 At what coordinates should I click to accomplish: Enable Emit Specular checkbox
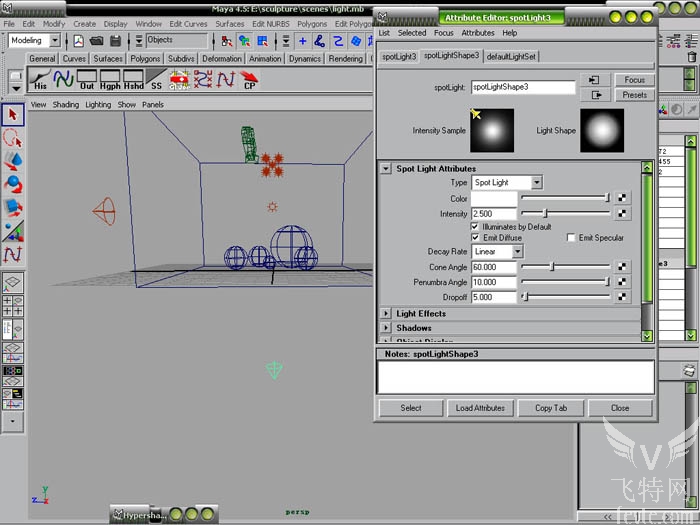(571, 238)
